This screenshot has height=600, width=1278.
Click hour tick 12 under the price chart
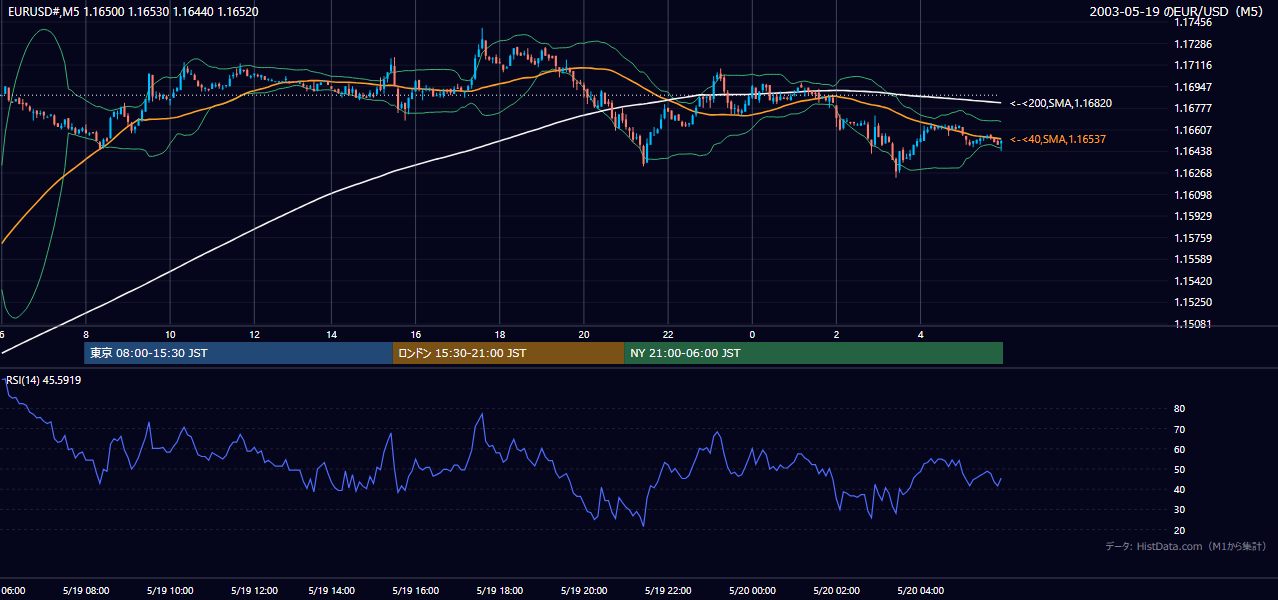click(x=254, y=335)
